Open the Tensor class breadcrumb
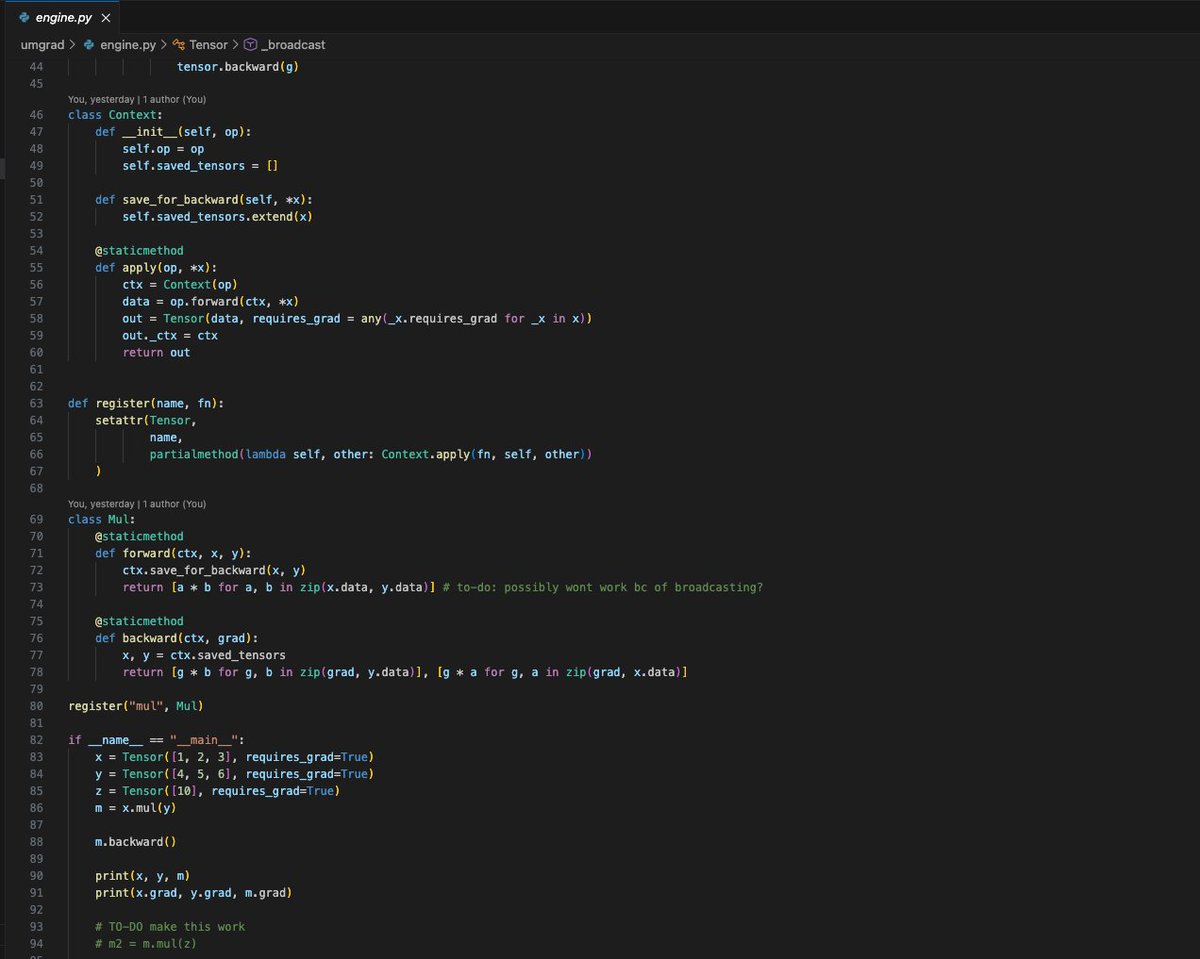Image resolution: width=1200 pixels, height=959 pixels. [208, 45]
